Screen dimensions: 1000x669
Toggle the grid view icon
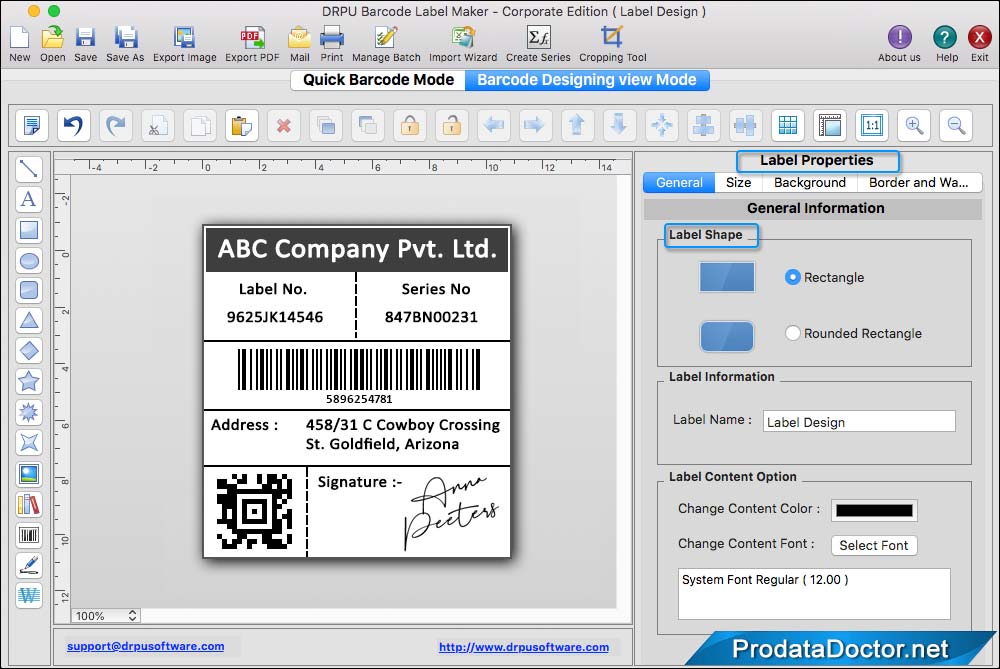pos(788,125)
